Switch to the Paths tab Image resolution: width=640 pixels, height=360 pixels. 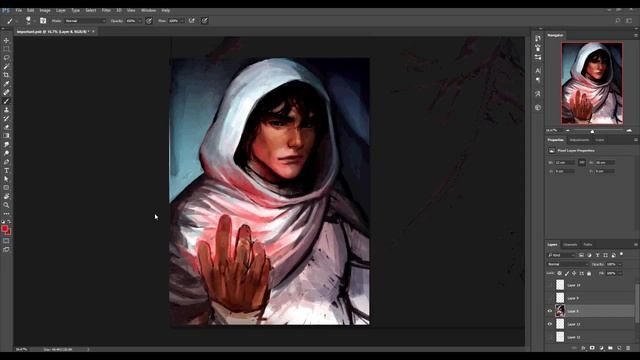click(x=588, y=245)
